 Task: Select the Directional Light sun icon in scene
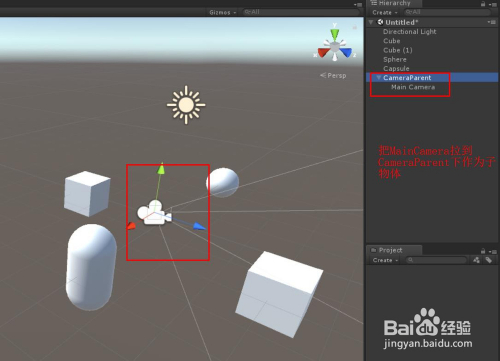click(x=186, y=105)
